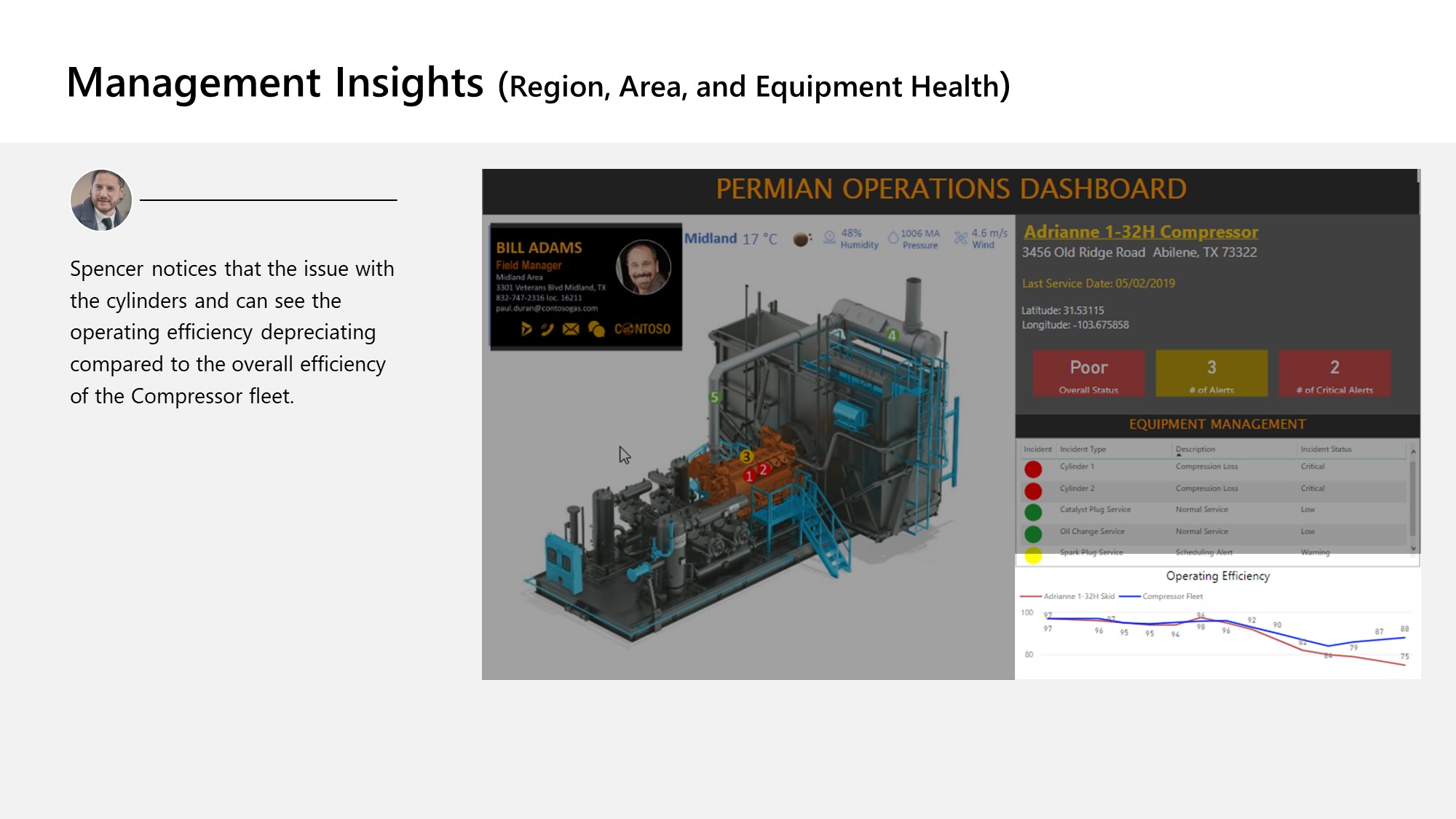Click the email envelope icon on contact card
The width and height of the screenshot is (1456, 819).
click(571, 329)
